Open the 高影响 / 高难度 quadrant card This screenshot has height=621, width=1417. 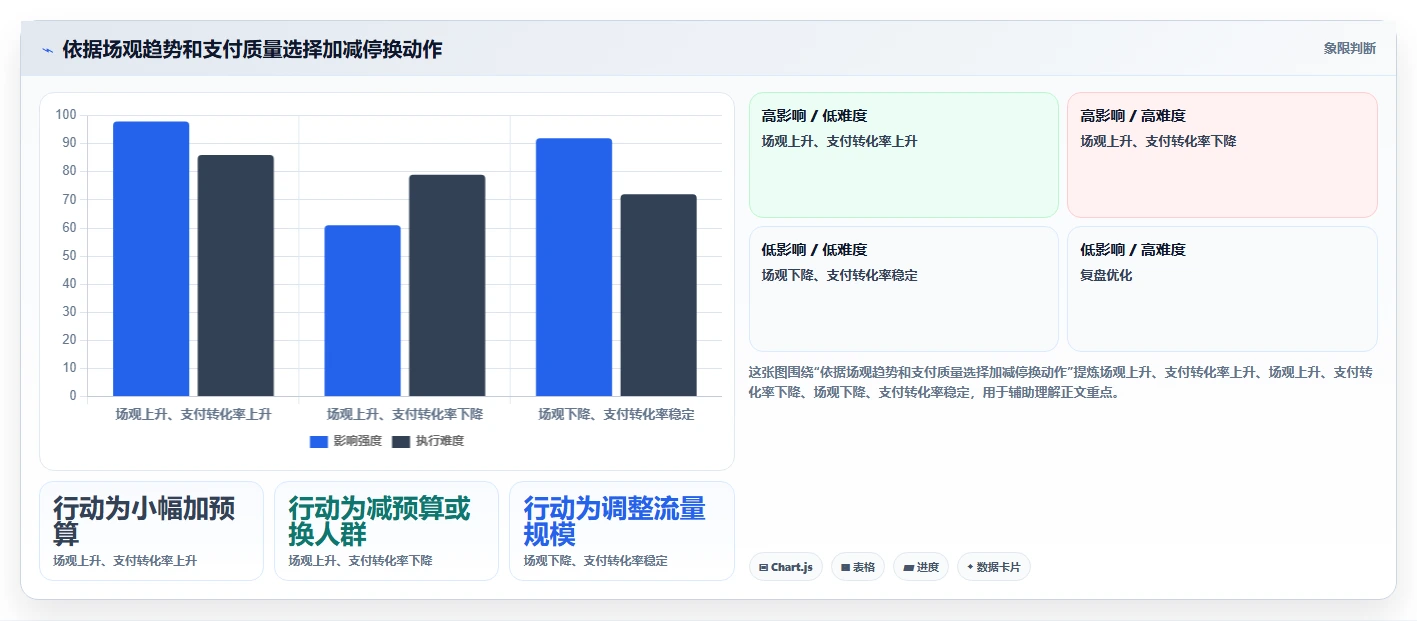pyautogui.click(x=1222, y=155)
